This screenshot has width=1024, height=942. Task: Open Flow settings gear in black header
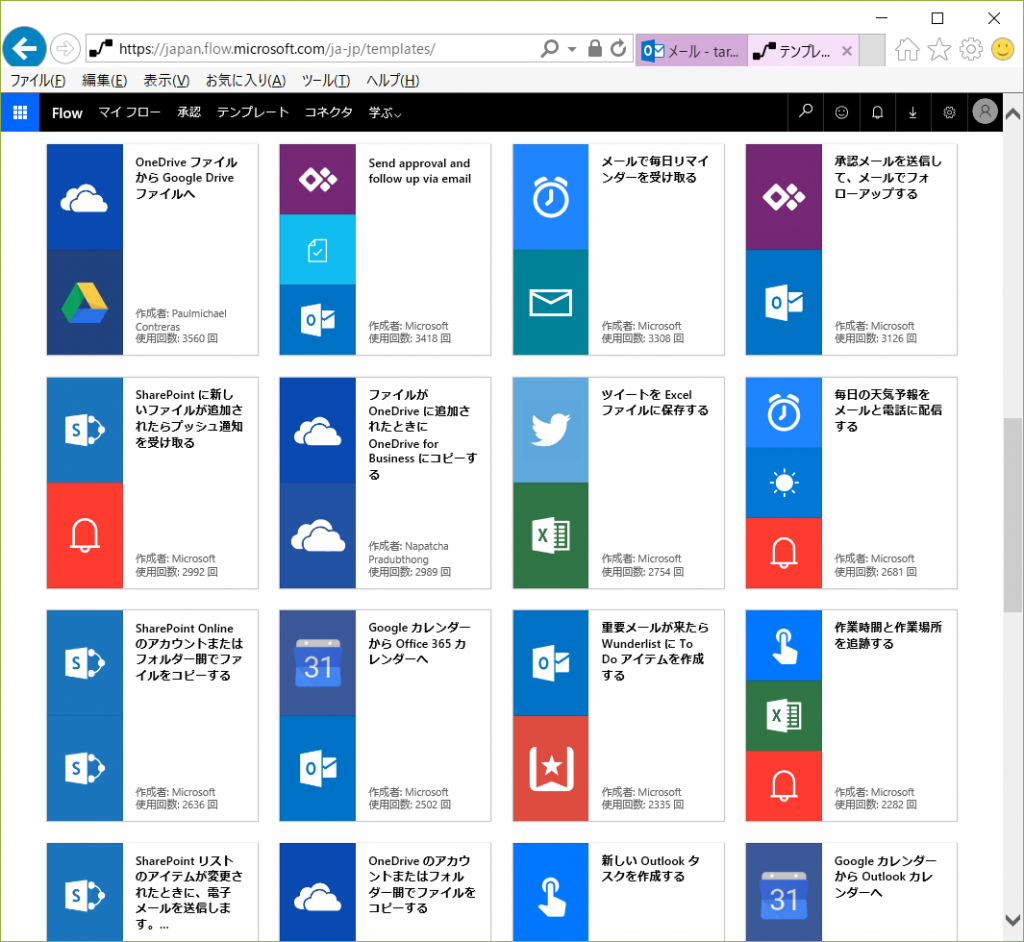coord(949,113)
